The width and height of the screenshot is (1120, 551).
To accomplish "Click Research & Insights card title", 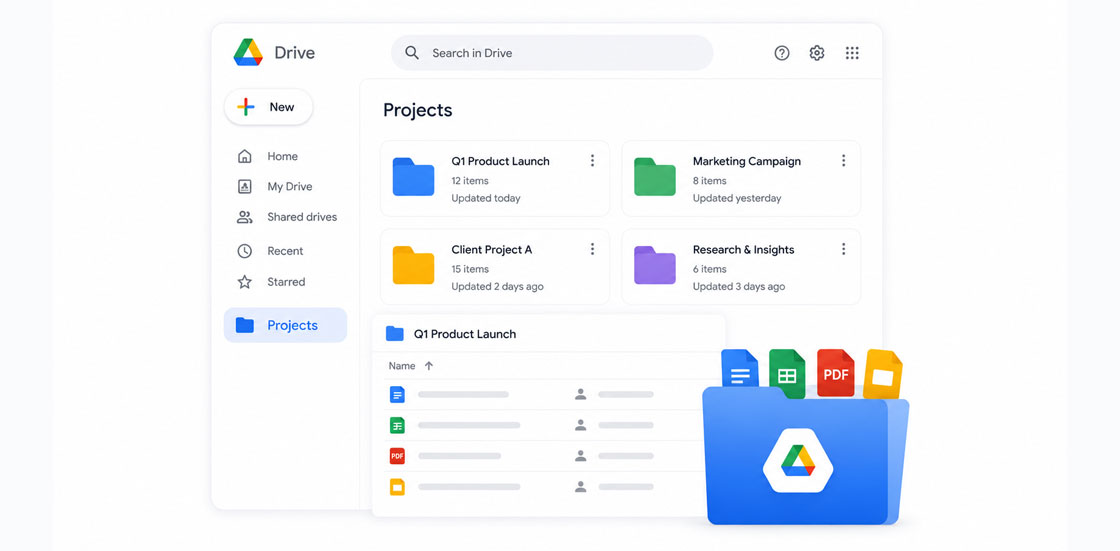I will click(x=744, y=250).
